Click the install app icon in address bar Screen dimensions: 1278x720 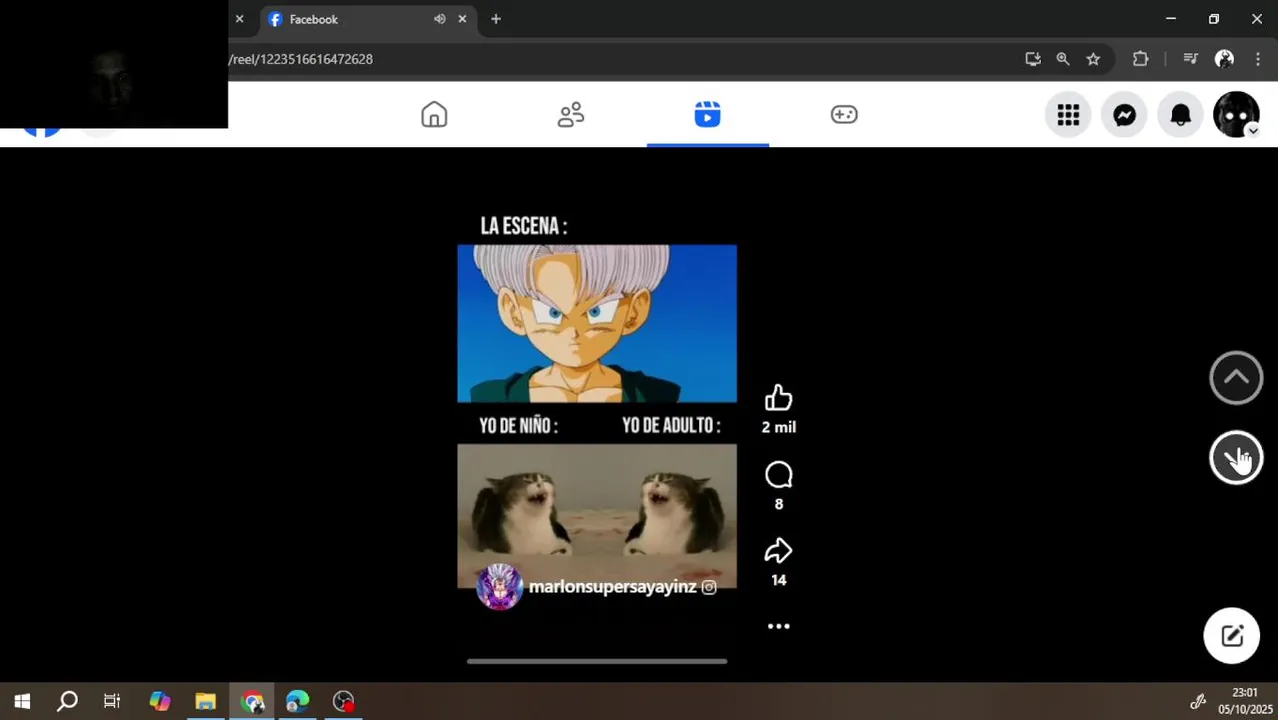[x=1033, y=59]
